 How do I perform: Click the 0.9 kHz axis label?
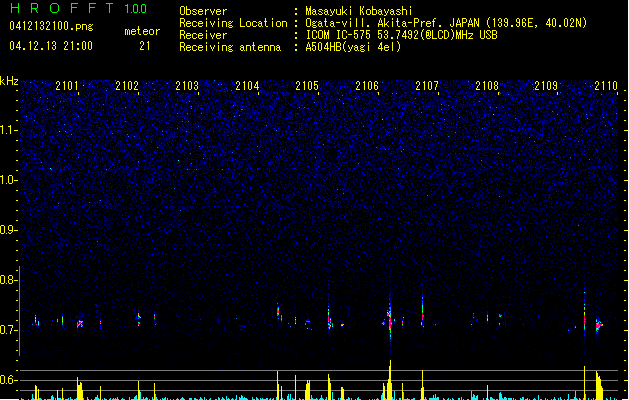(8, 230)
